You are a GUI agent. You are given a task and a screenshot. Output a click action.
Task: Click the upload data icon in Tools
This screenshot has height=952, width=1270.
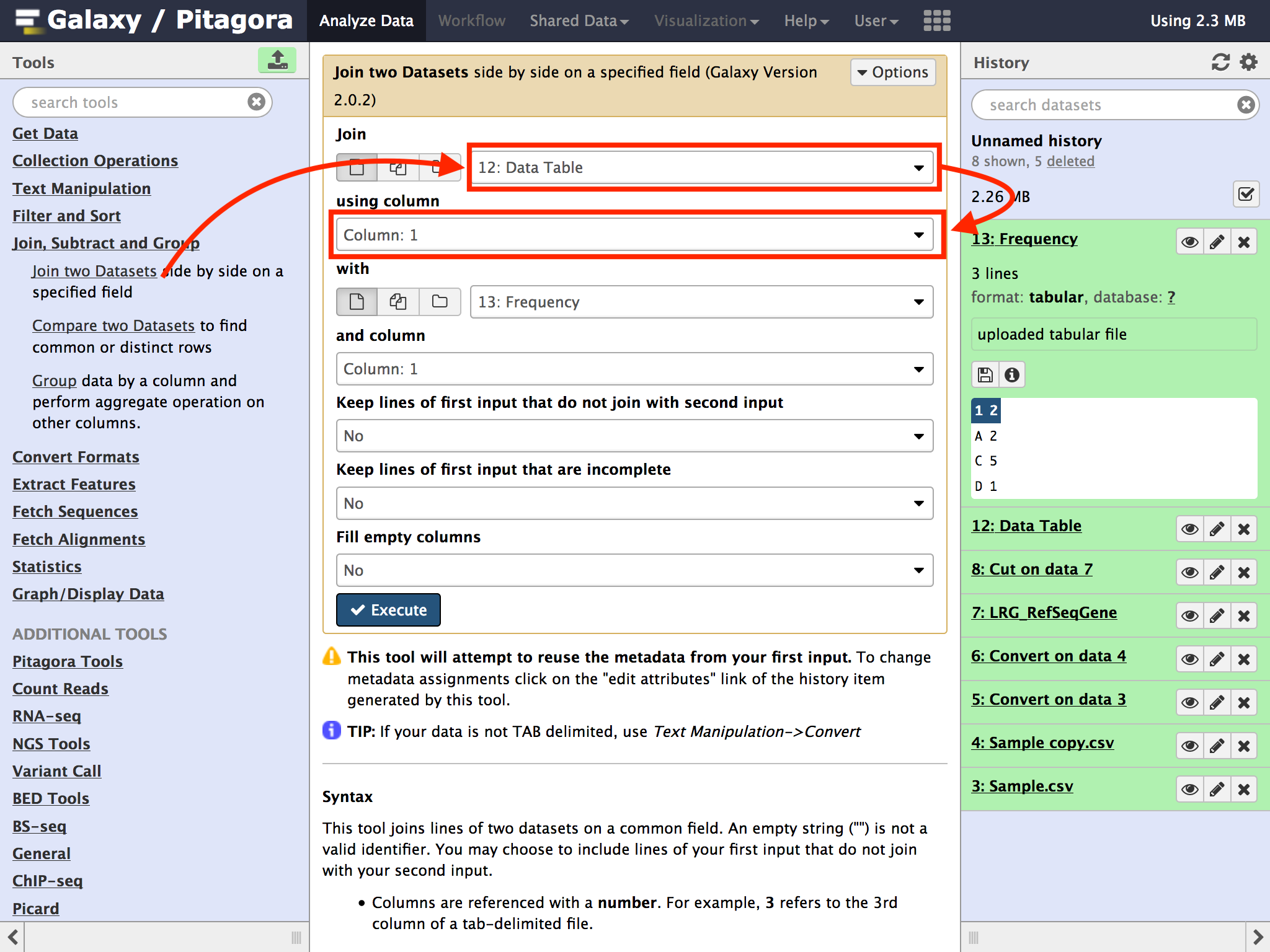tap(277, 61)
